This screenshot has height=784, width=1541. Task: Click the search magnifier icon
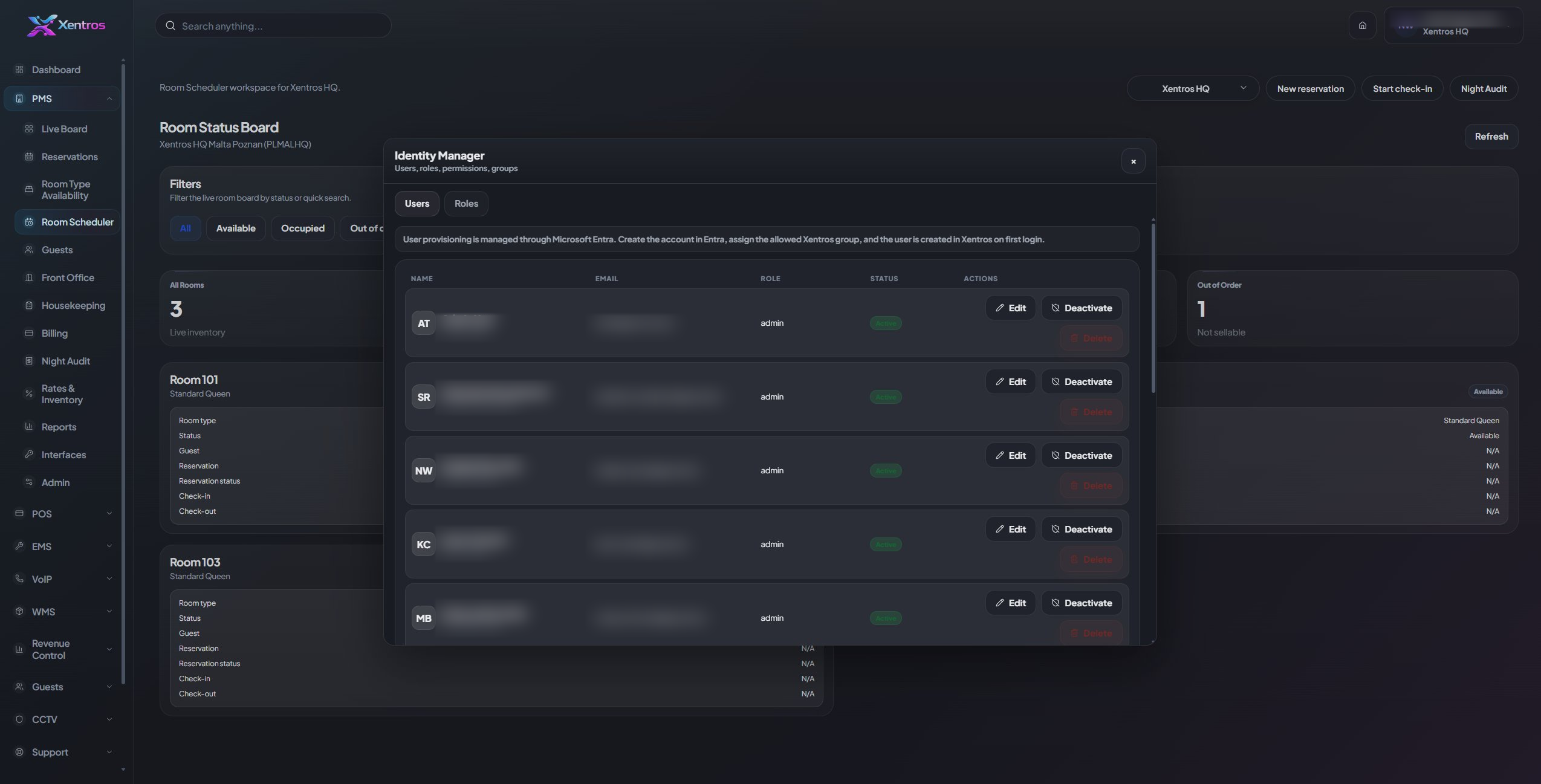point(170,25)
